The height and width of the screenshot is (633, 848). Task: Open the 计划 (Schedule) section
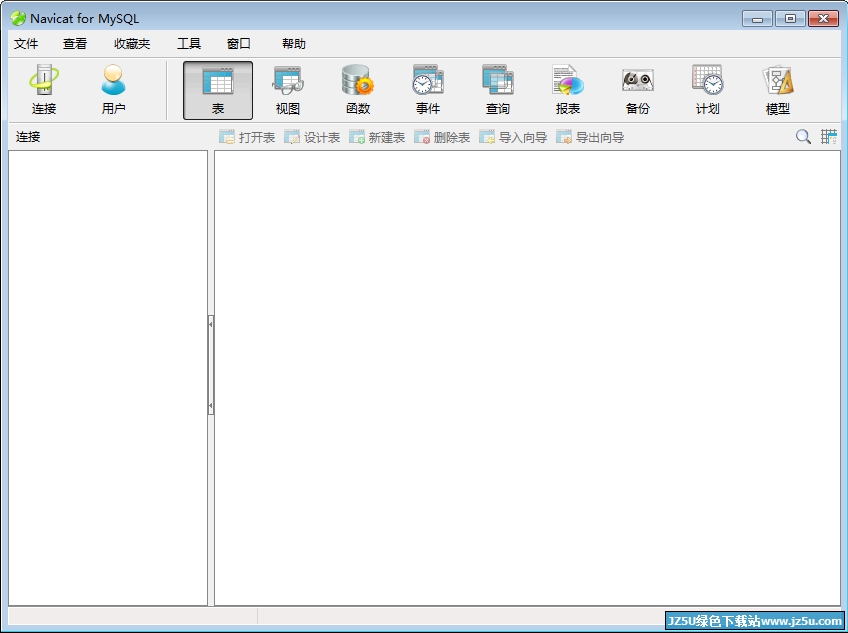(707, 90)
